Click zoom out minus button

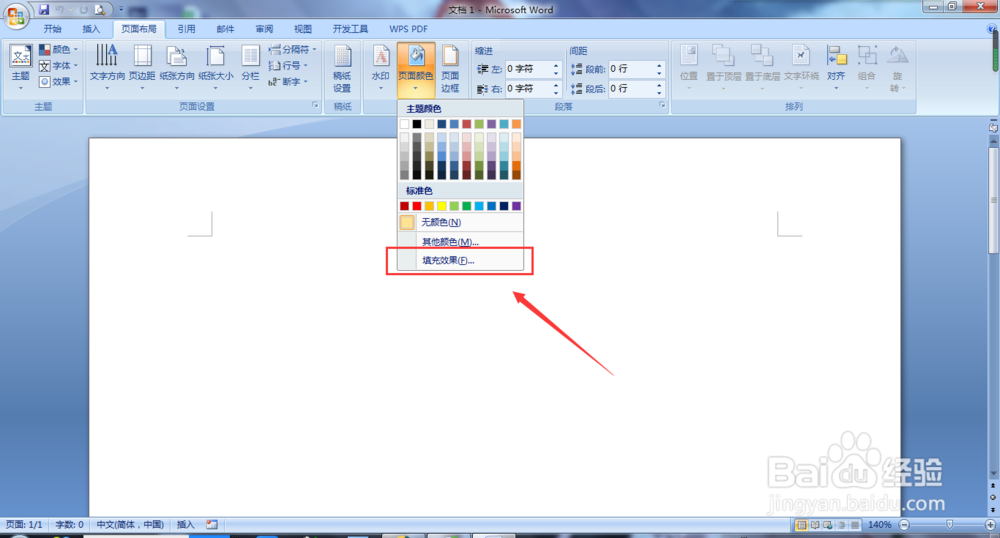tap(904, 525)
